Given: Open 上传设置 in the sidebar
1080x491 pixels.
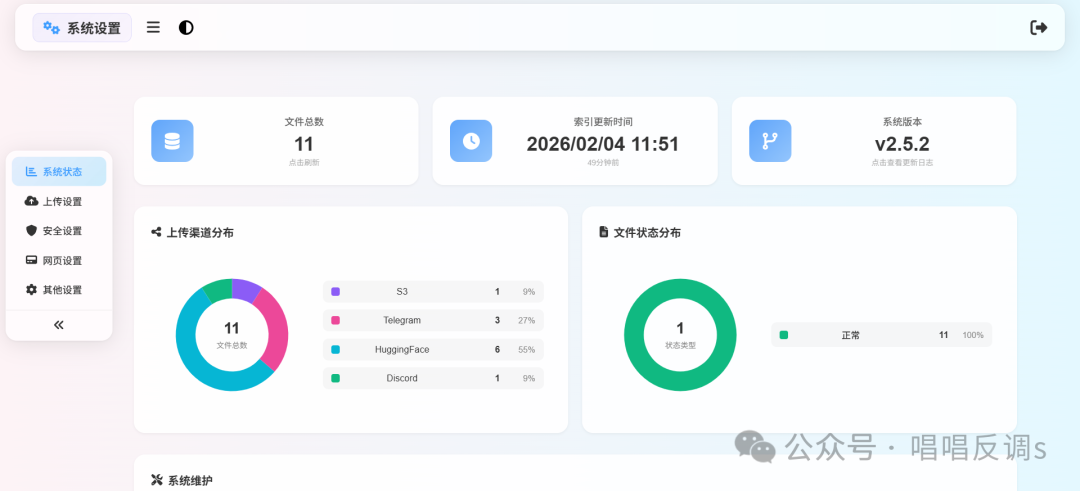Looking at the screenshot, I should coord(59,201).
